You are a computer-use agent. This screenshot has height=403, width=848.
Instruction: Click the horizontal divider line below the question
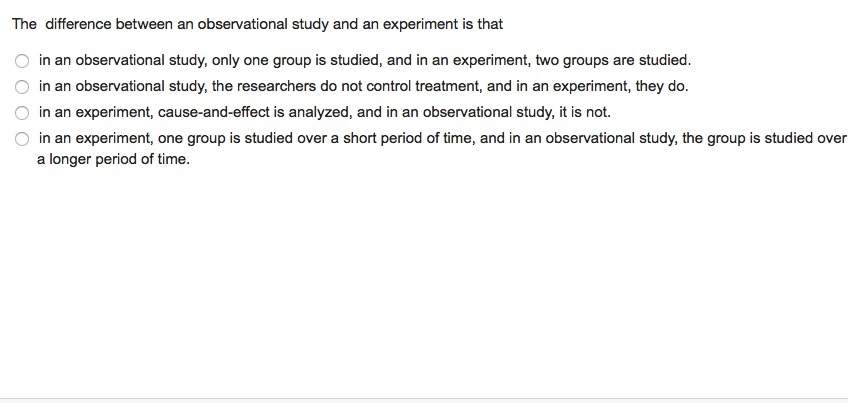click(424, 398)
